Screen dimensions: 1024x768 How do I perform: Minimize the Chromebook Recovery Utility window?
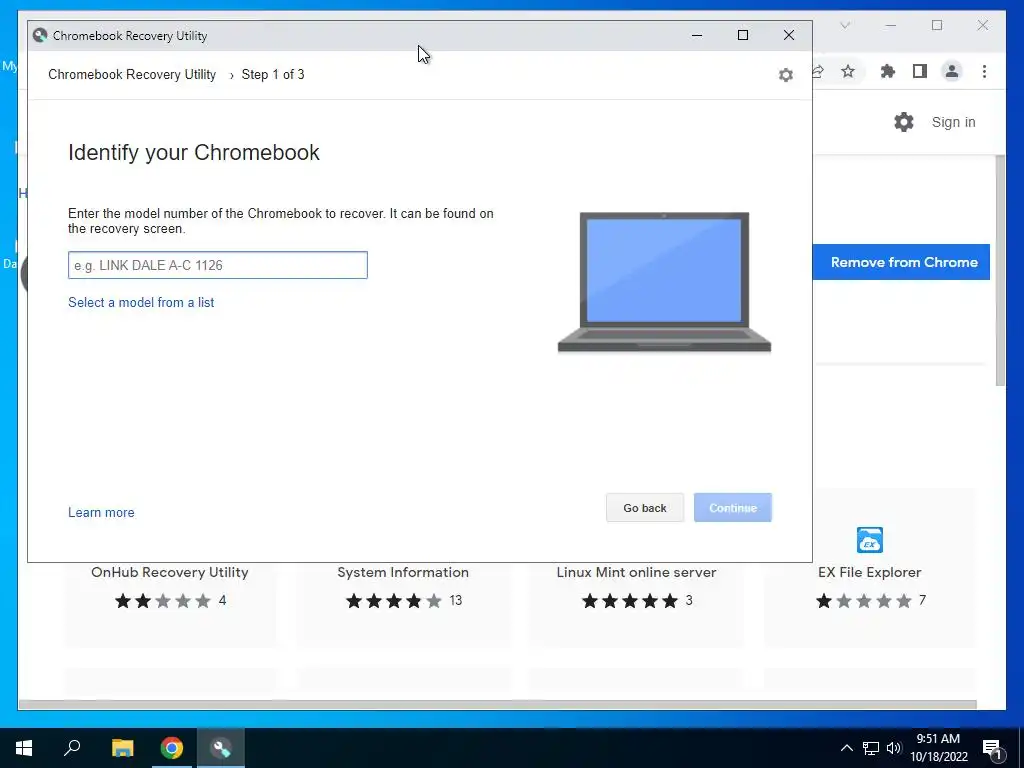697,35
